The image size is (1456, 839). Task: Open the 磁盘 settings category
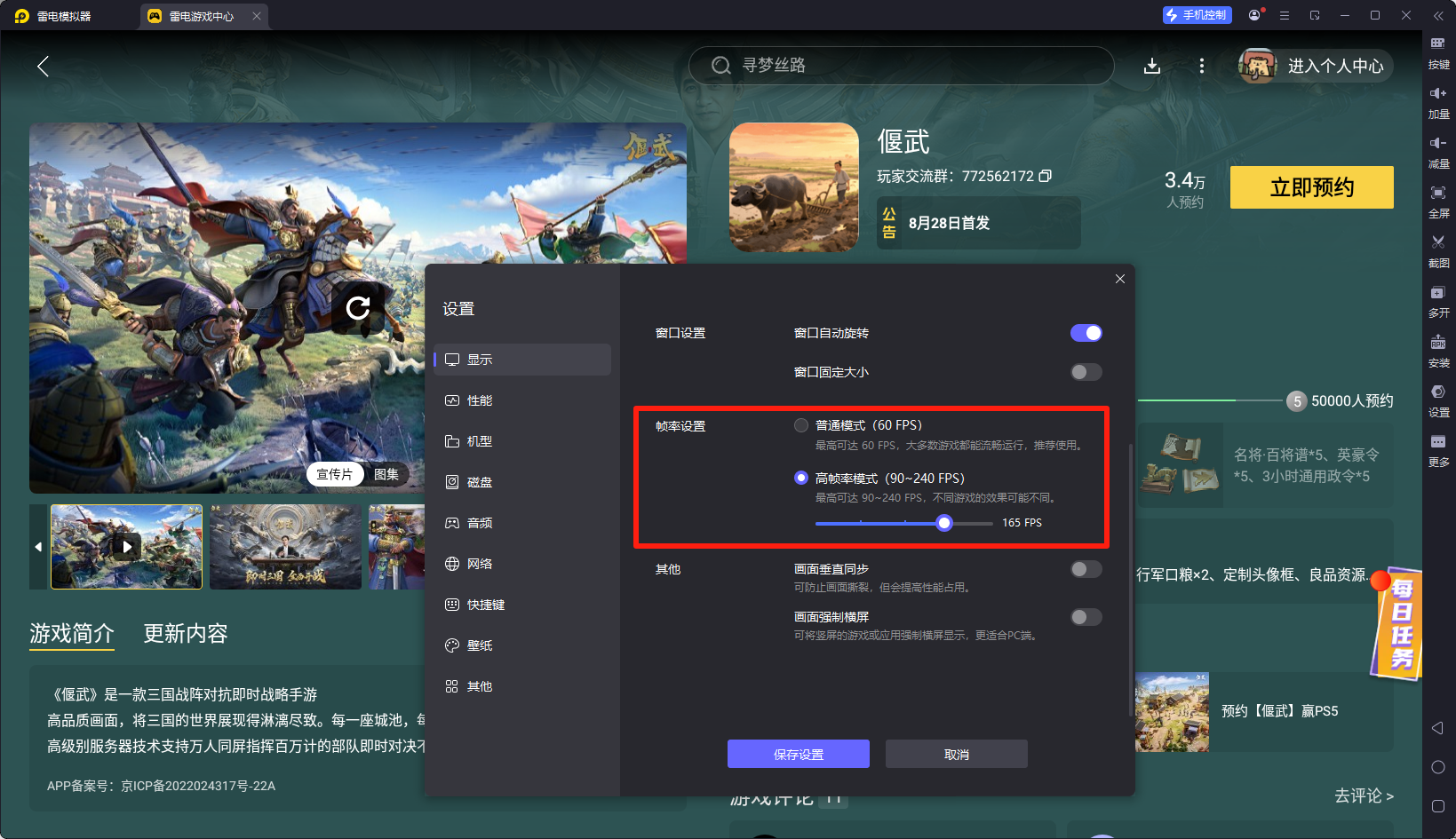522,482
